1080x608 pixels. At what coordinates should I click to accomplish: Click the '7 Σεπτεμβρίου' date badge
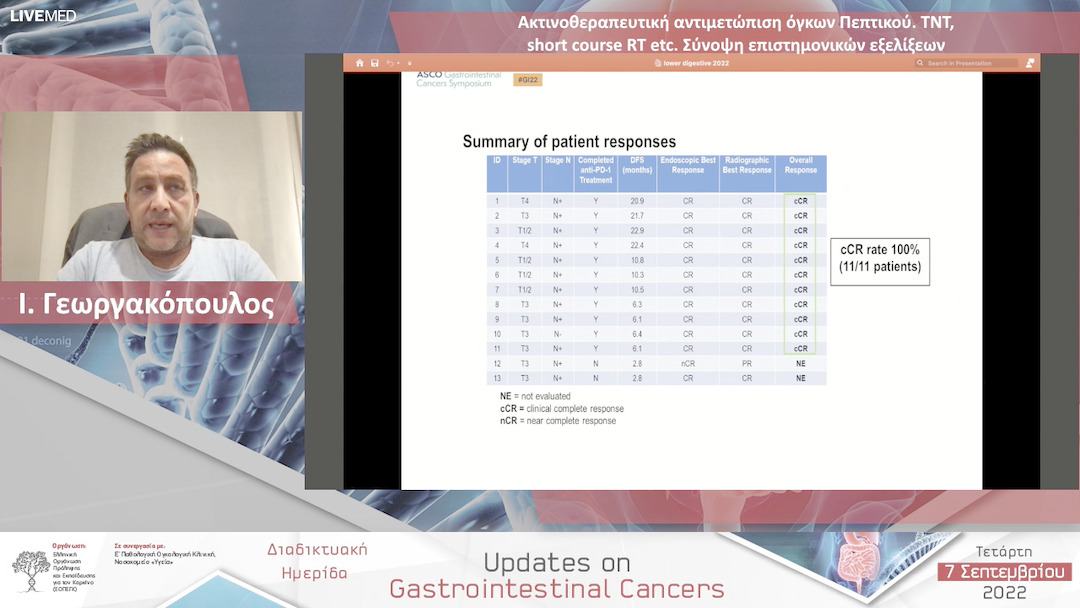tap(1004, 572)
